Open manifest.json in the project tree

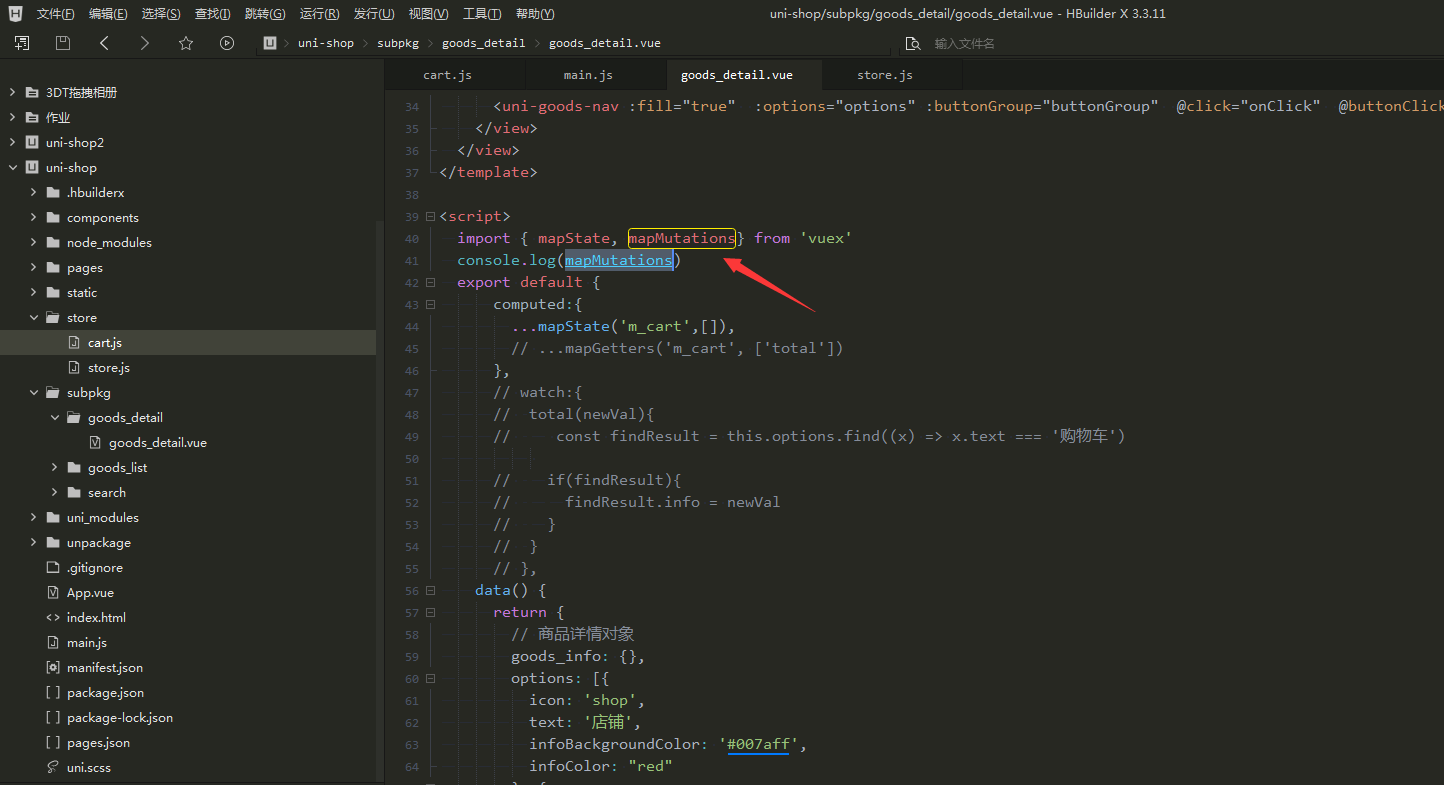click(x=105, y=668)
